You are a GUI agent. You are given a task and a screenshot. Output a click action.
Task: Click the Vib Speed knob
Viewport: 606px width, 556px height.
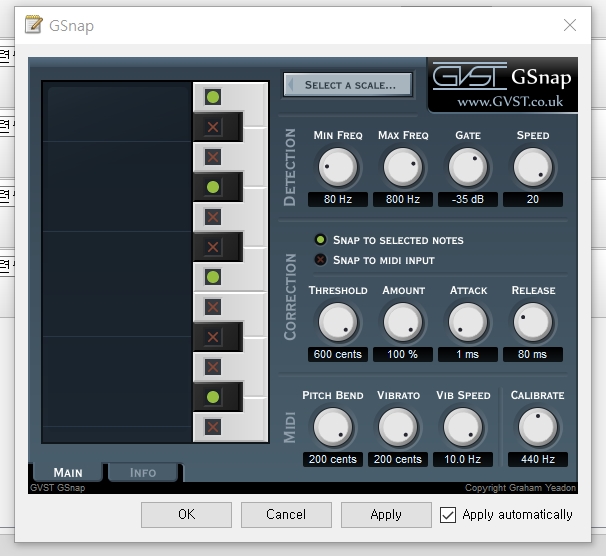463,427
